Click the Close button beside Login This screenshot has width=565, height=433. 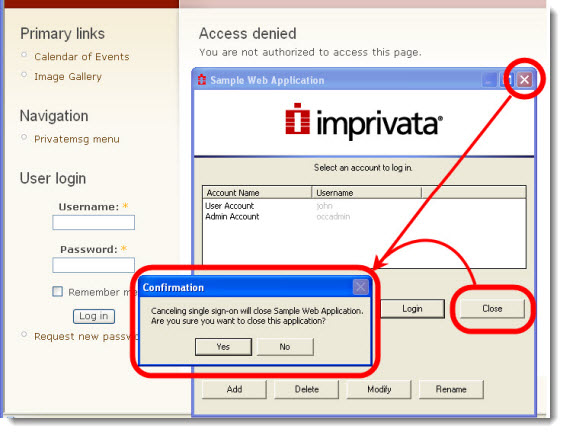492,309
